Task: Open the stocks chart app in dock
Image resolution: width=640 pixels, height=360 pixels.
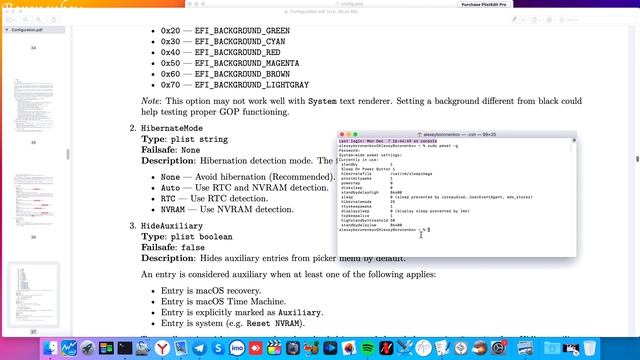Action: click(69, 348)
